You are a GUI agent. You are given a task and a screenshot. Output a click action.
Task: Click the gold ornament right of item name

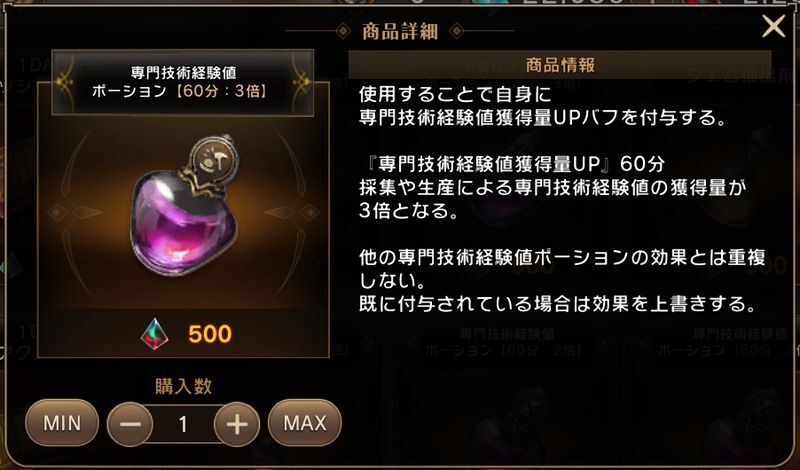[300, 82]
